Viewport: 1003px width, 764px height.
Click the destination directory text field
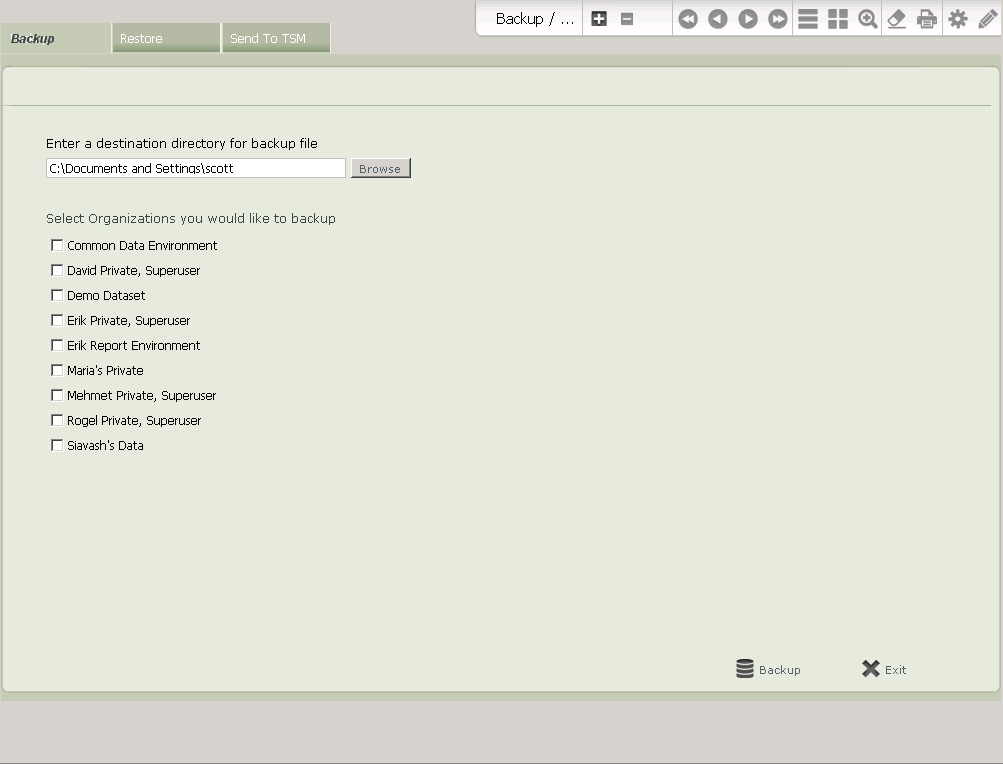click(196, 169)
